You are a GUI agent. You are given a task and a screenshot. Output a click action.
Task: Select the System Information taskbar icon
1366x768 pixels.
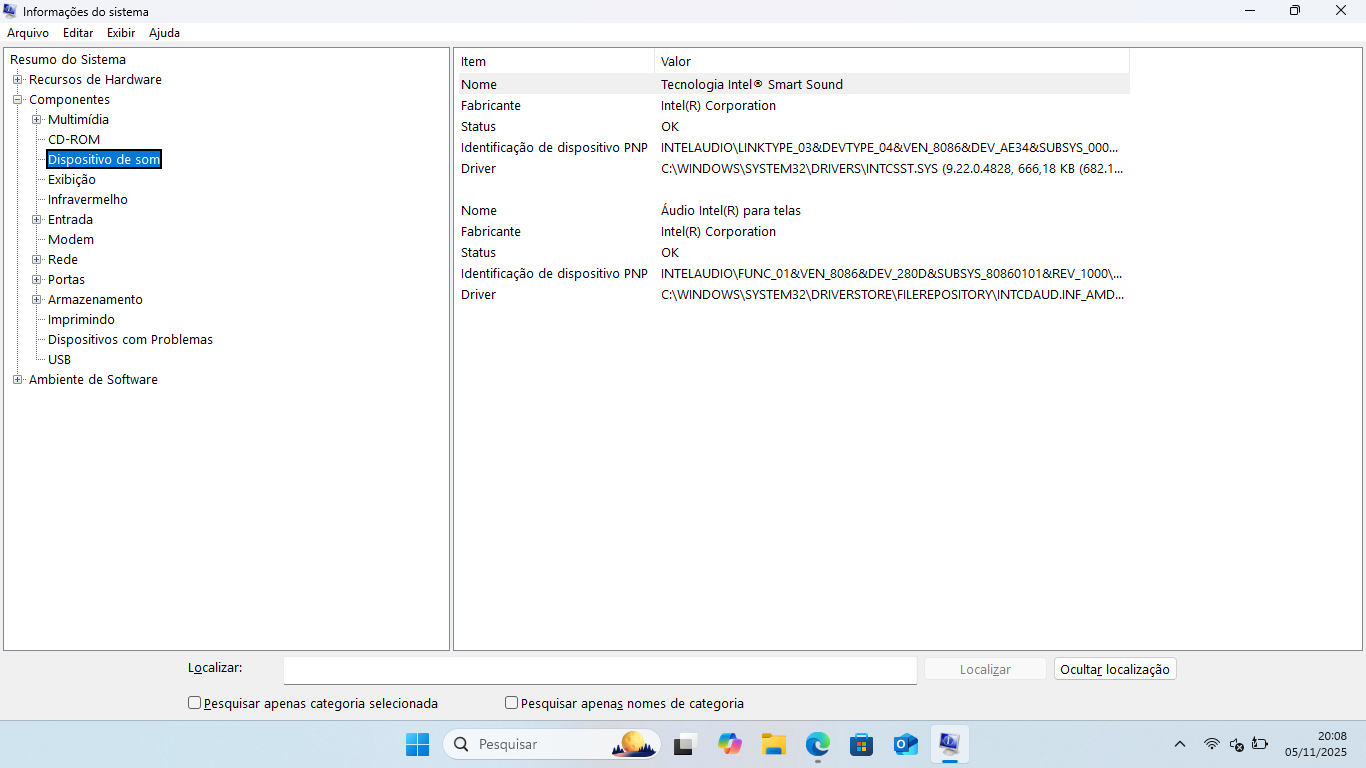pyautogui.click(x=949, y=744)
